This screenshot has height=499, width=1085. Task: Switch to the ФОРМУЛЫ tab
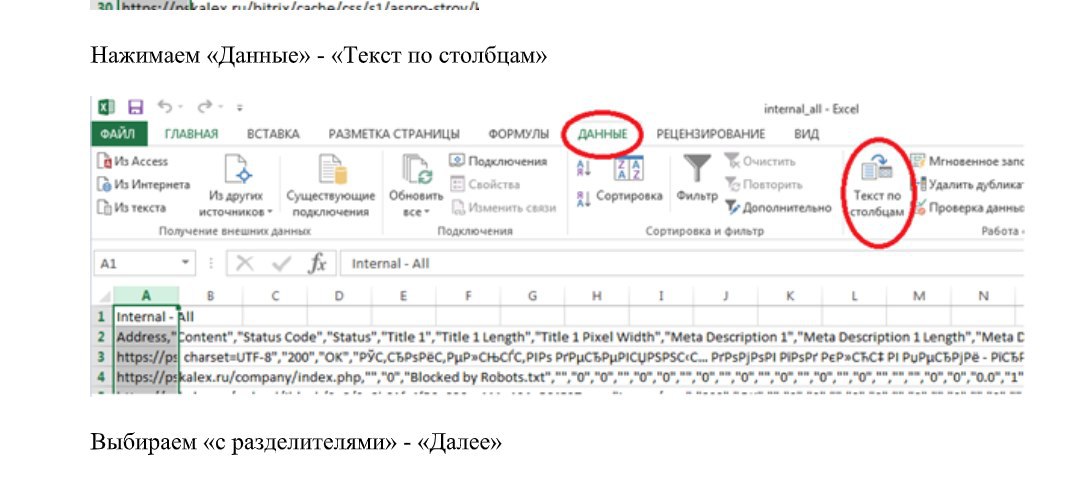519,134
